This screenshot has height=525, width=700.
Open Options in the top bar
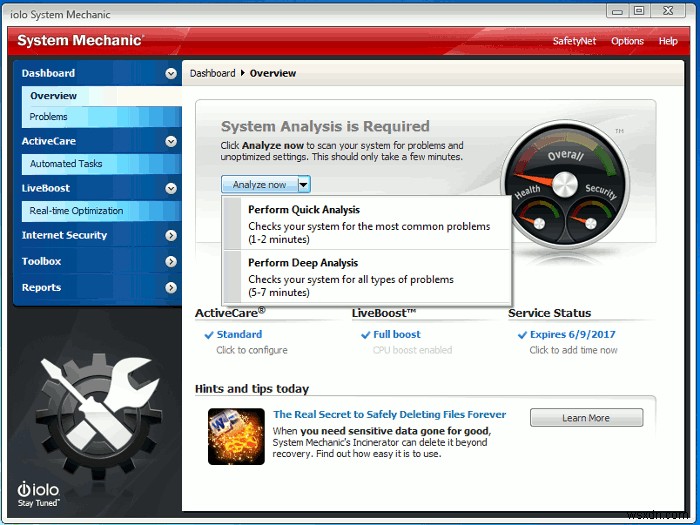(x=627, y=41)
